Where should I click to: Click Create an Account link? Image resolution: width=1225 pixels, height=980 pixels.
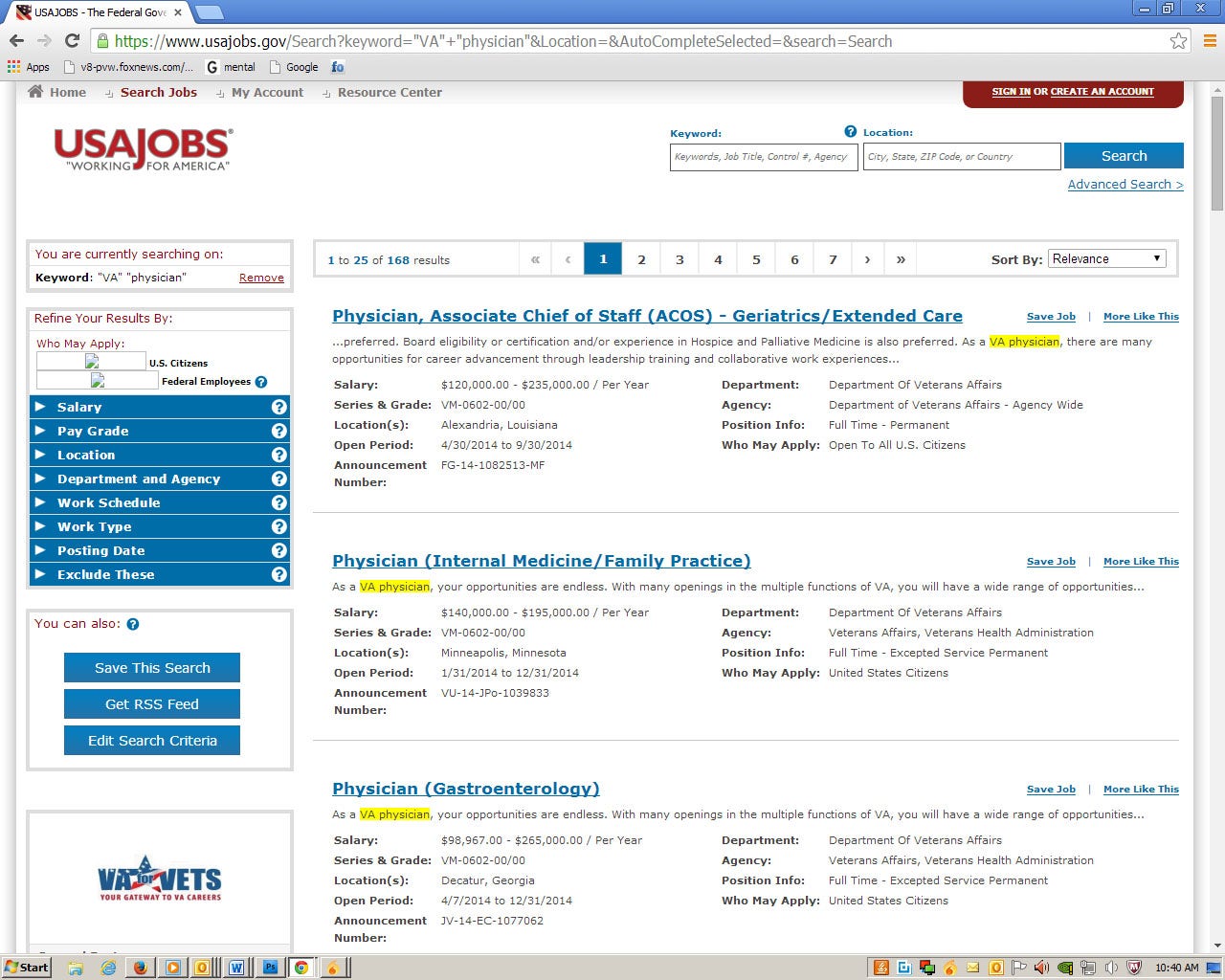click(1102, 92)
